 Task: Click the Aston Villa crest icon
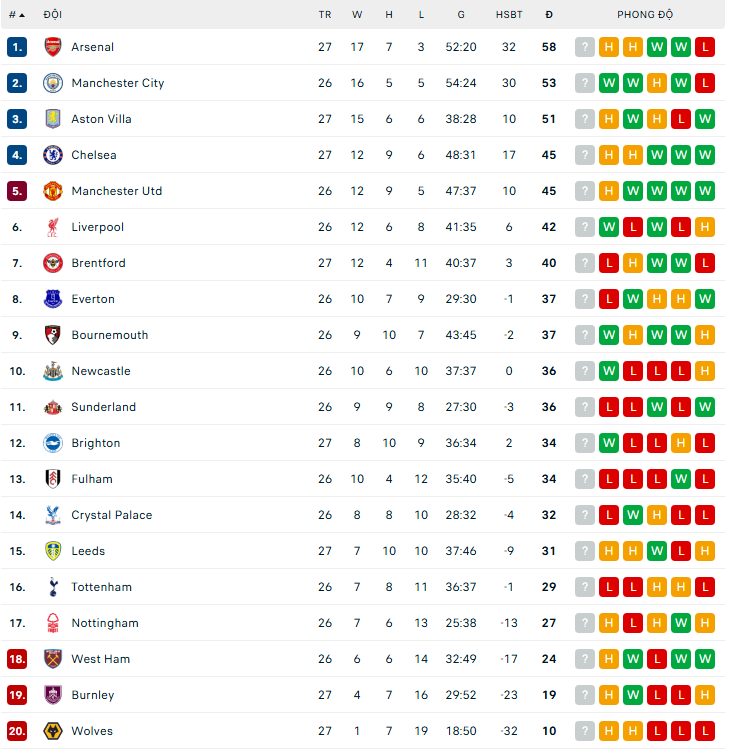click(x=53, y=119)
